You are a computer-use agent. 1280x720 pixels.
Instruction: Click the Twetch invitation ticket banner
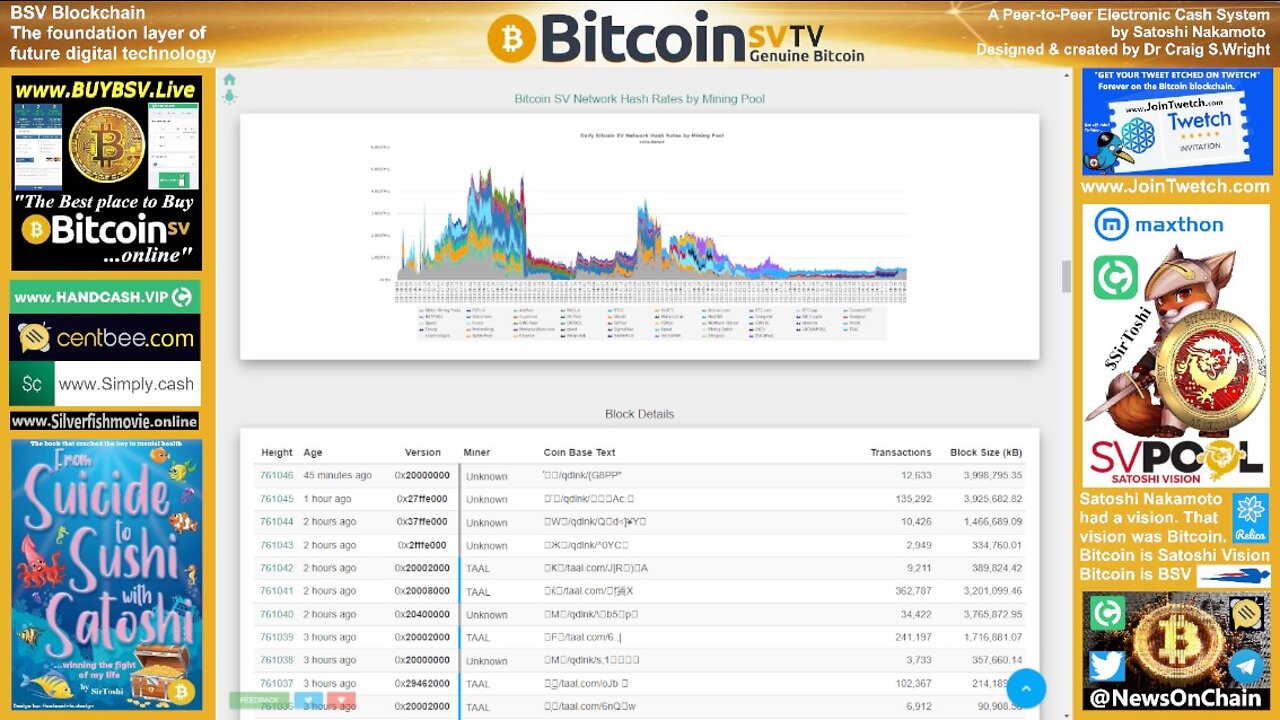click(x=1176, y=121)
